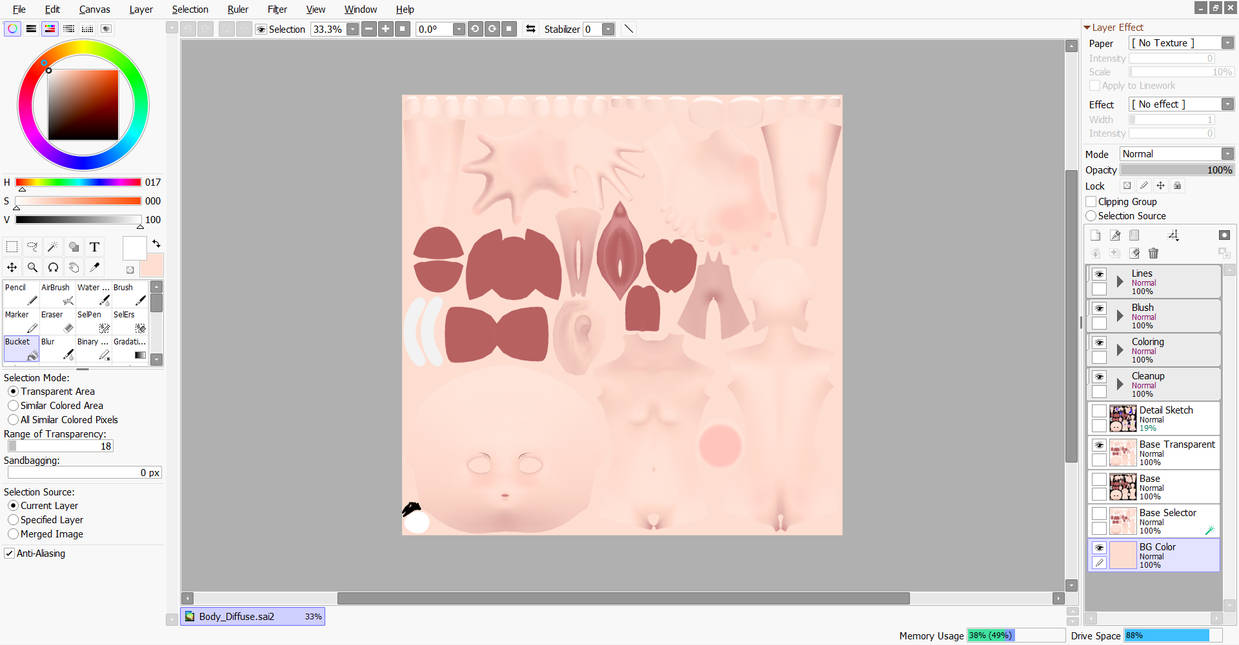
Task: Select the eyedropper color picker tool
Action: click(94, 267)
